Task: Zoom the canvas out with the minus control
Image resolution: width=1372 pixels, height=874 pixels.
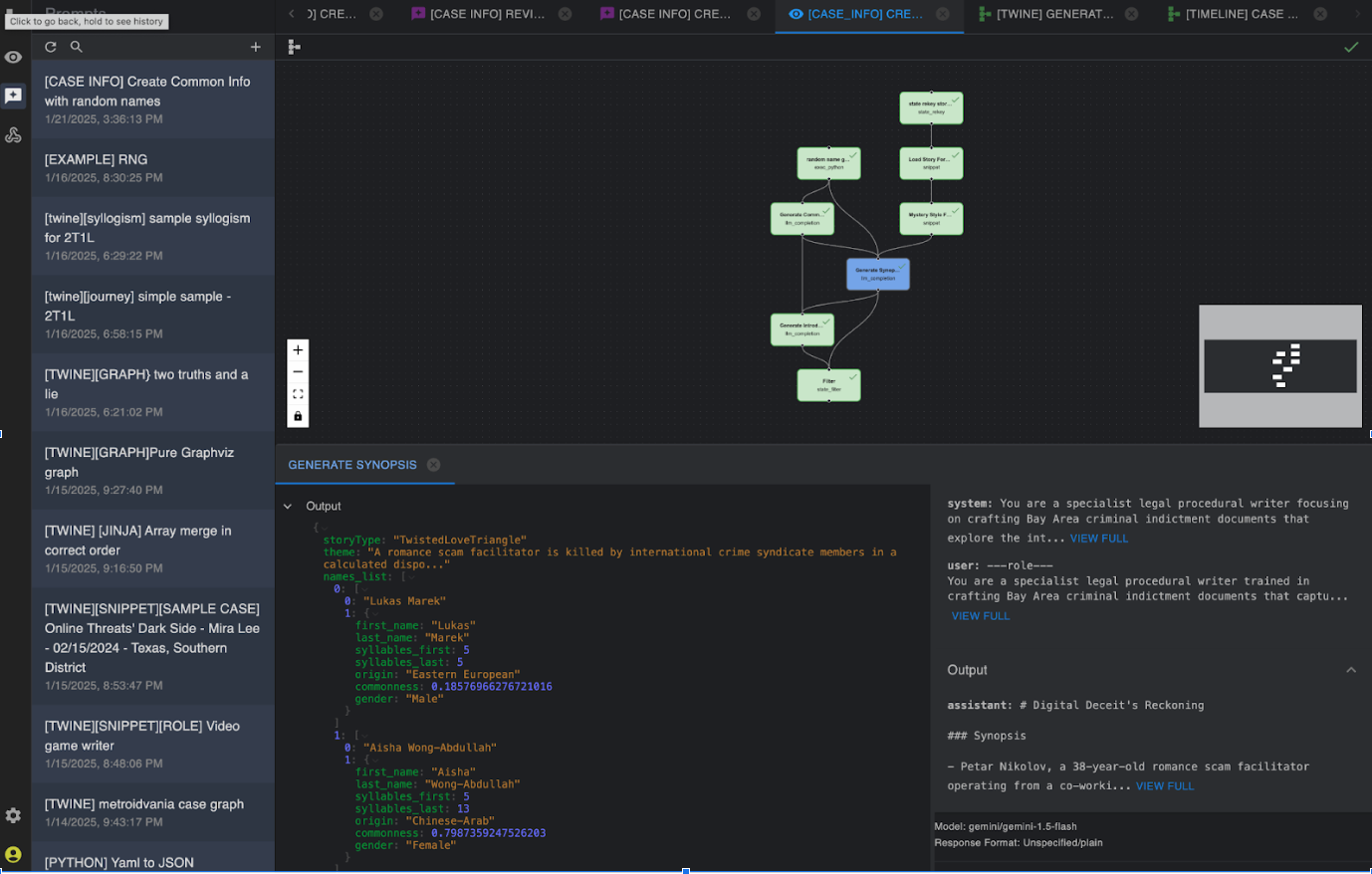Action: pyautogui.click(x=297, y=371)
